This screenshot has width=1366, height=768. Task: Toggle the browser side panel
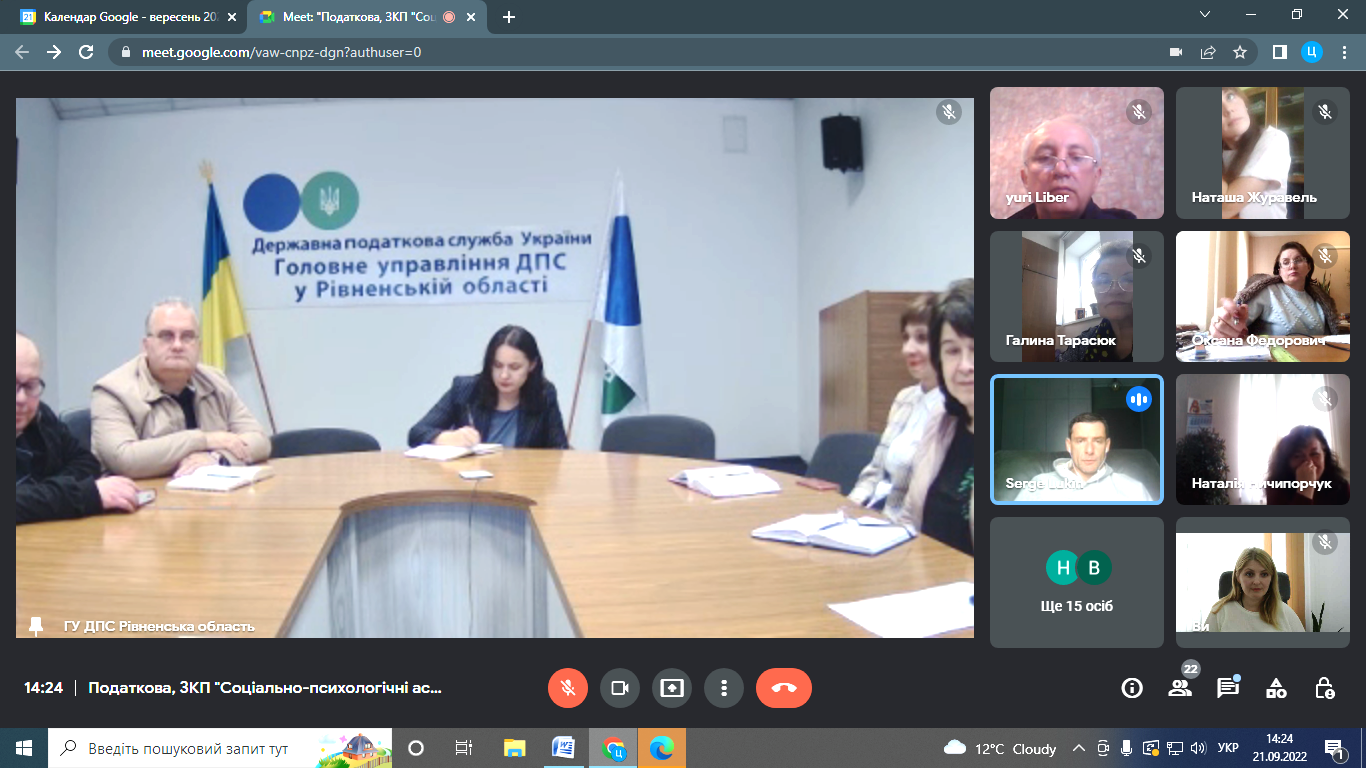[1279, 52]
